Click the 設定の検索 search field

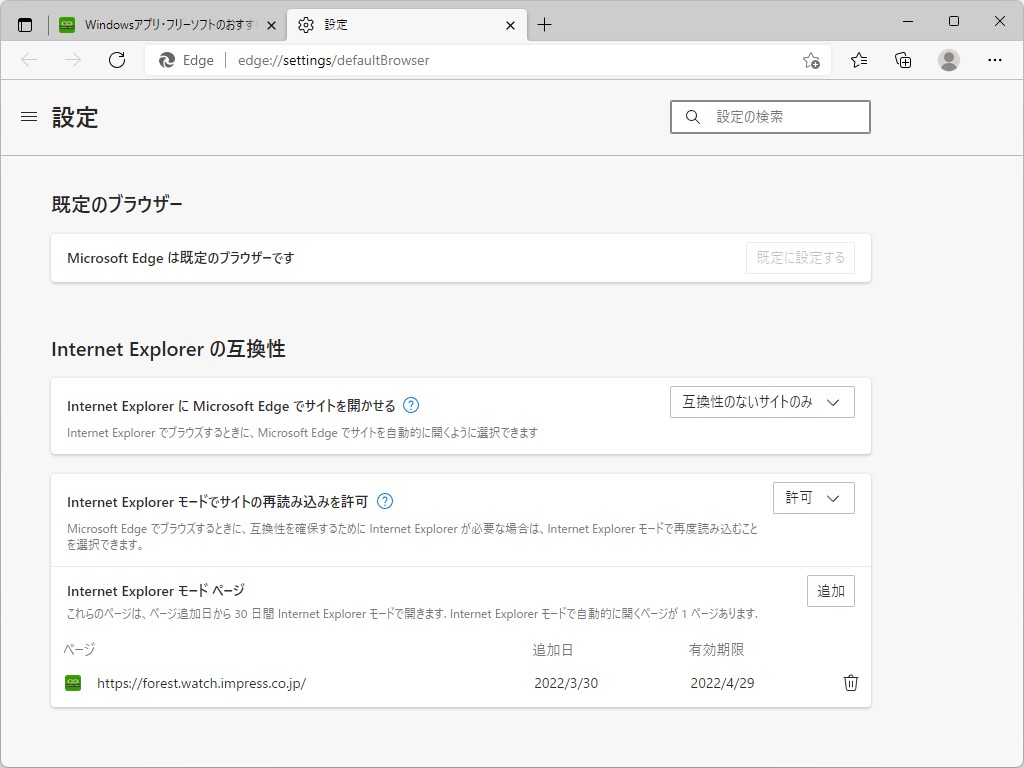point(770,117)
